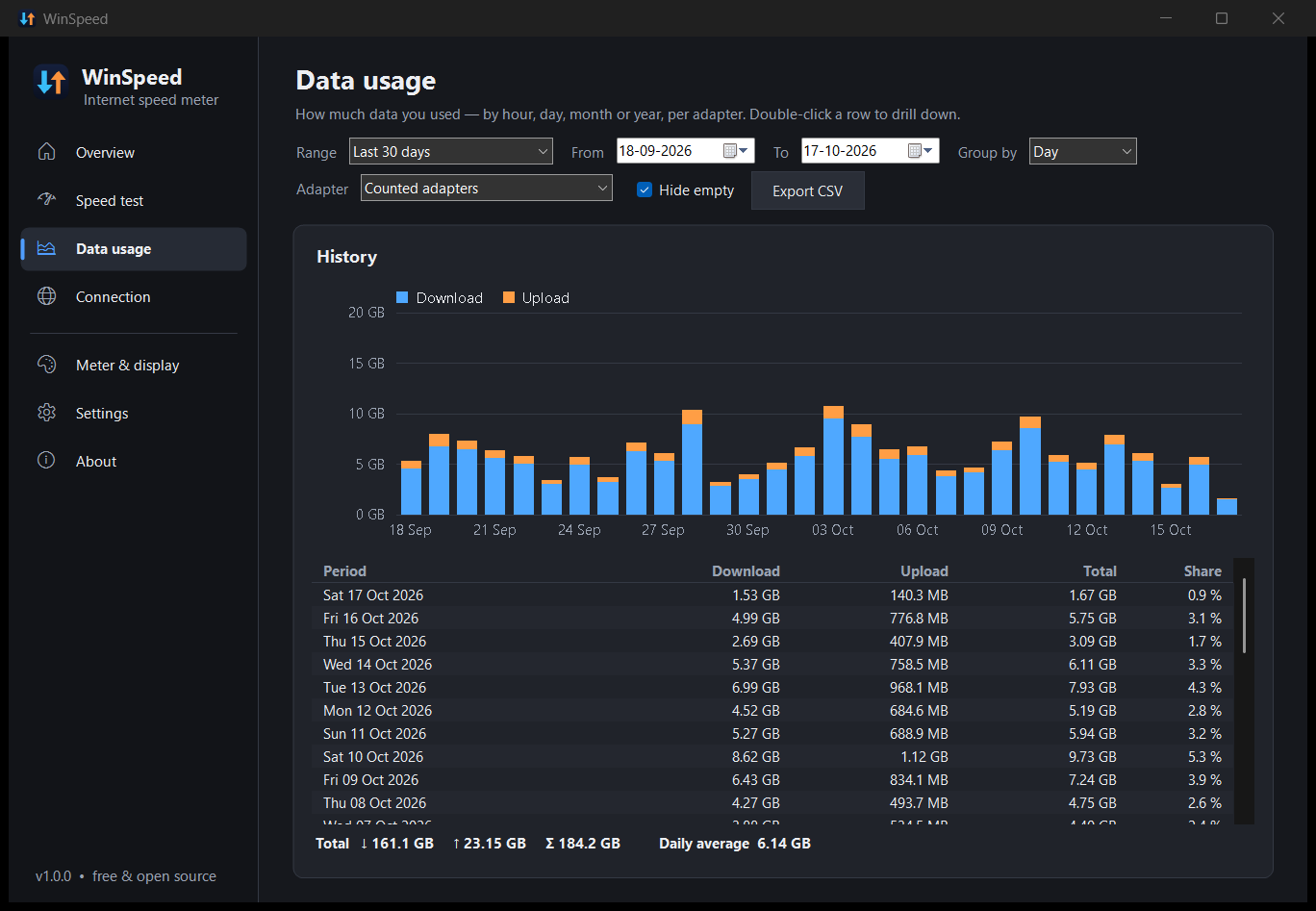This screenshot has height=911, width=1316.
Task: Select the Sat 10 Oct 2026 row
Action: pyautogui.click(x=772, y=756)
